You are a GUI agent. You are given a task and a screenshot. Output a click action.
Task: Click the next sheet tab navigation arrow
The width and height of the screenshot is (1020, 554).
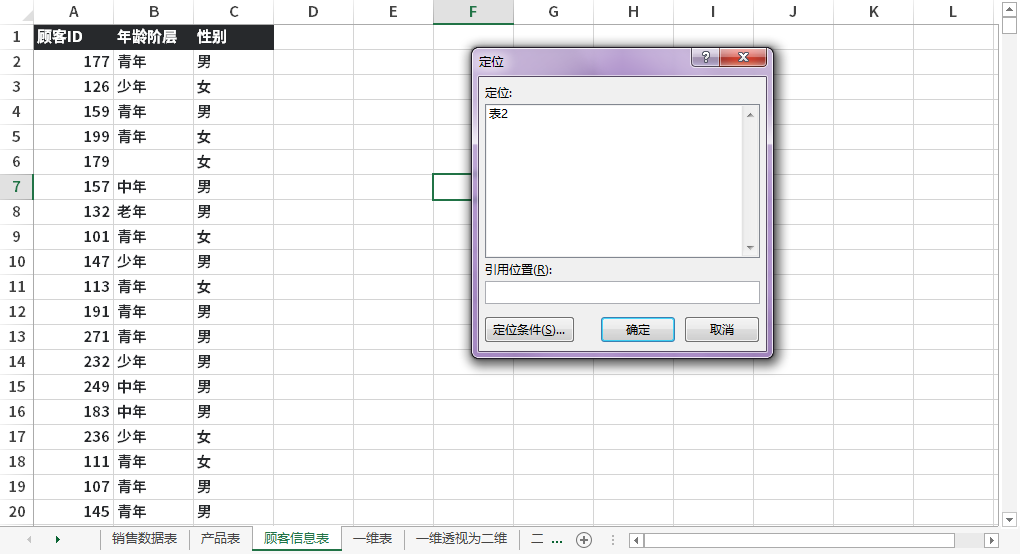tap(58, 539)
